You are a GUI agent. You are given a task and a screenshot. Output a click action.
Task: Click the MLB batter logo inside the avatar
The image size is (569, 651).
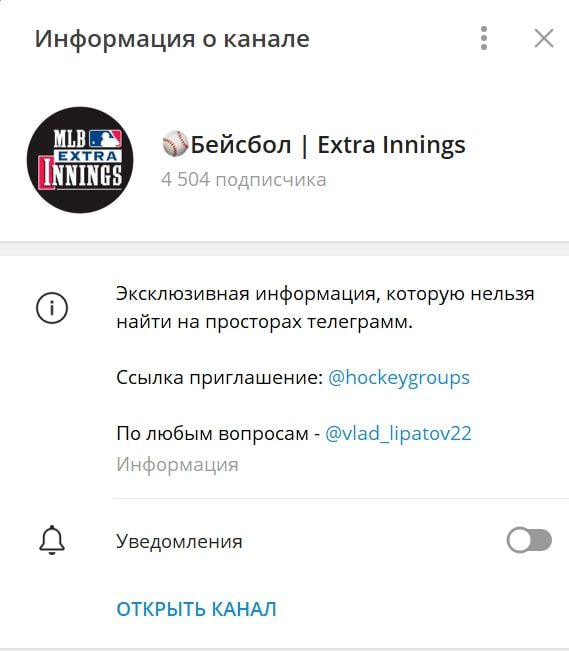tap(105, 138)
